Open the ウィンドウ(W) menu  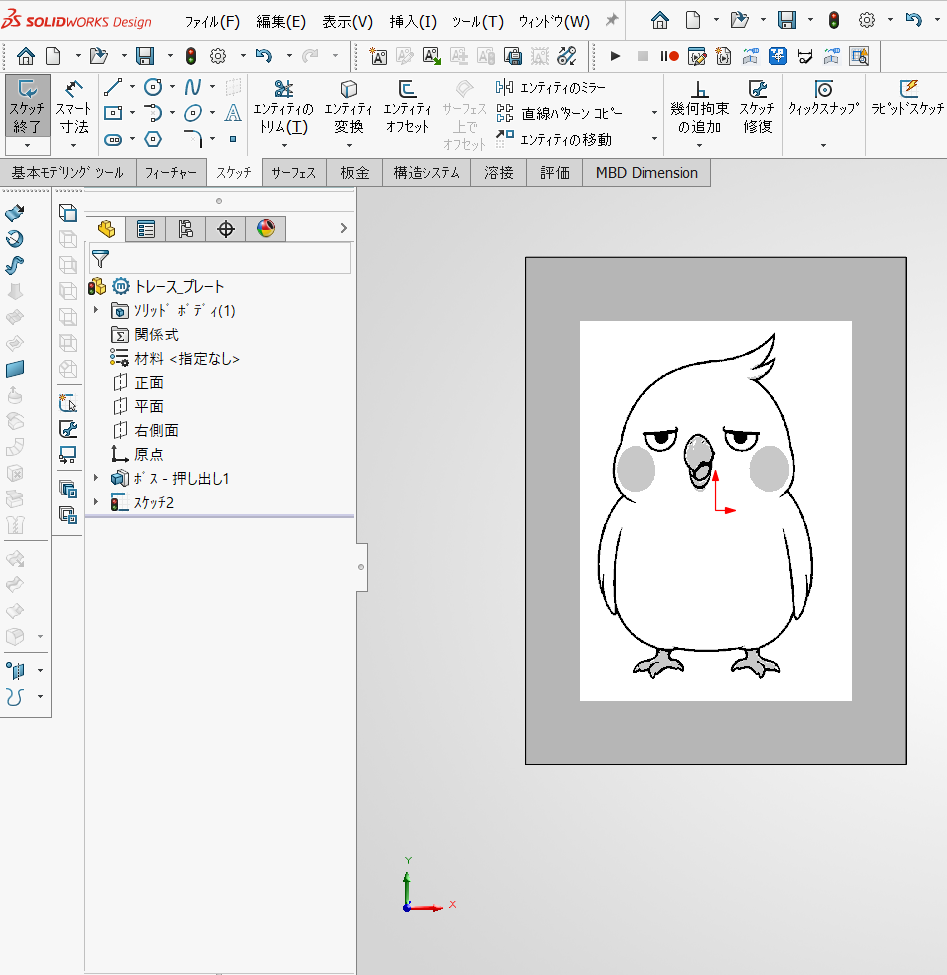[554, 22]
